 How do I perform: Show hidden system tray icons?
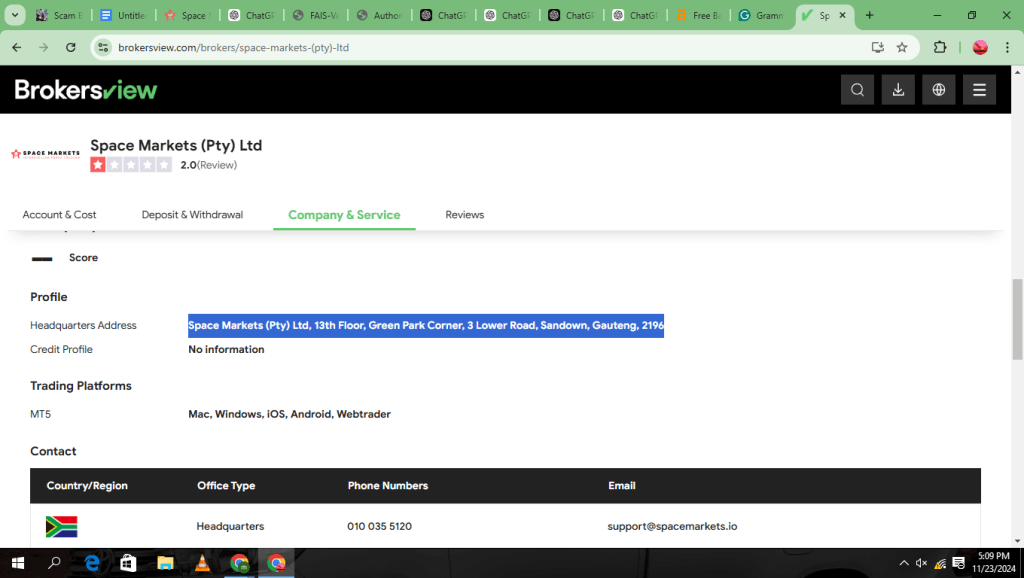904,563
